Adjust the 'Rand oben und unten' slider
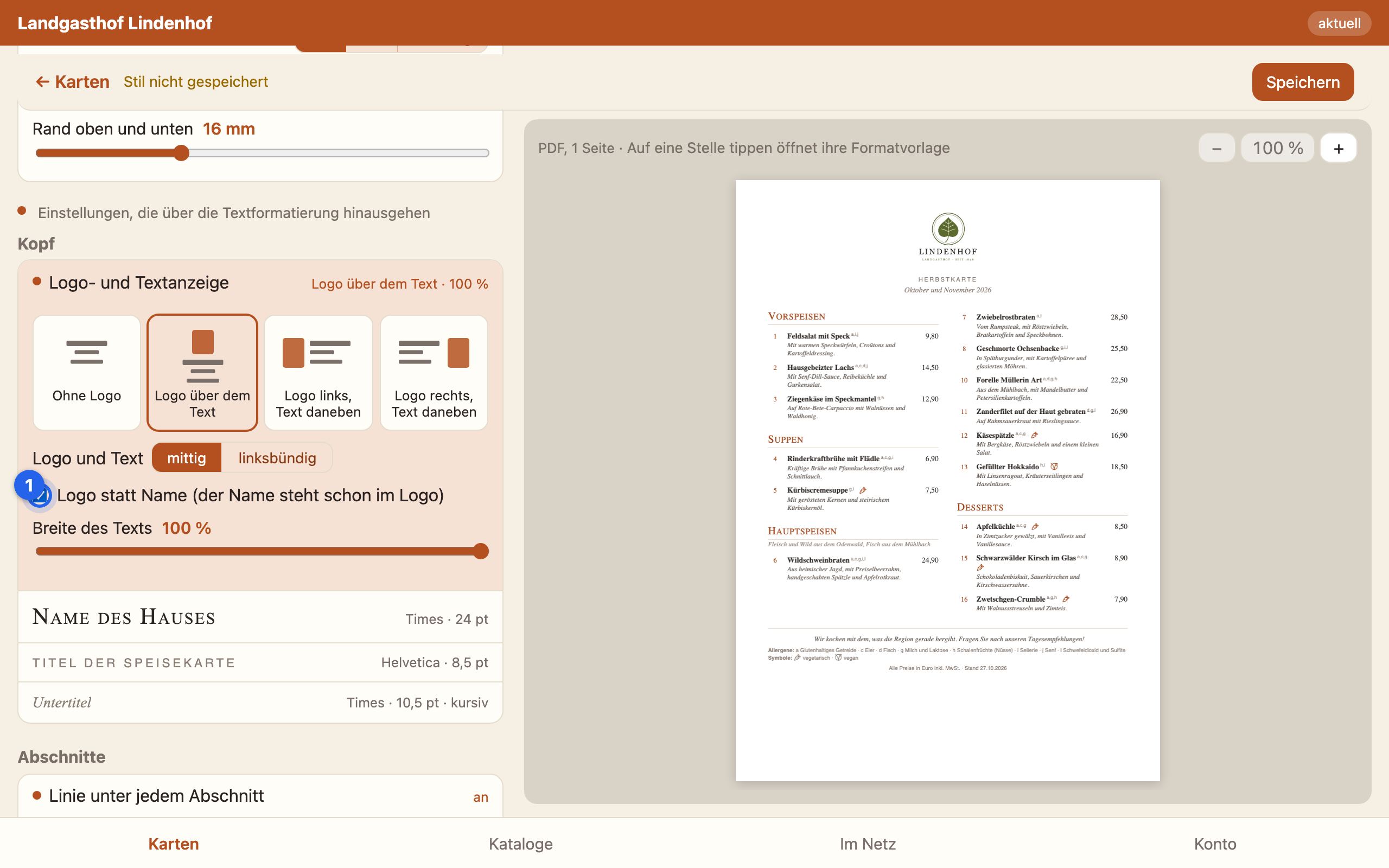Image resolution: width=1389 pixels, height=868 pixels. [262, 152]
